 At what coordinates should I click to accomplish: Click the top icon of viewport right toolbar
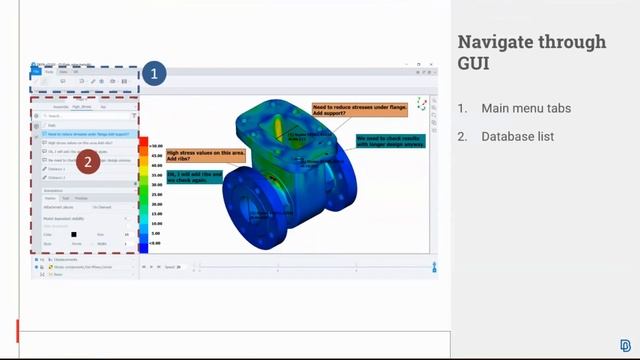click(434, 100)
